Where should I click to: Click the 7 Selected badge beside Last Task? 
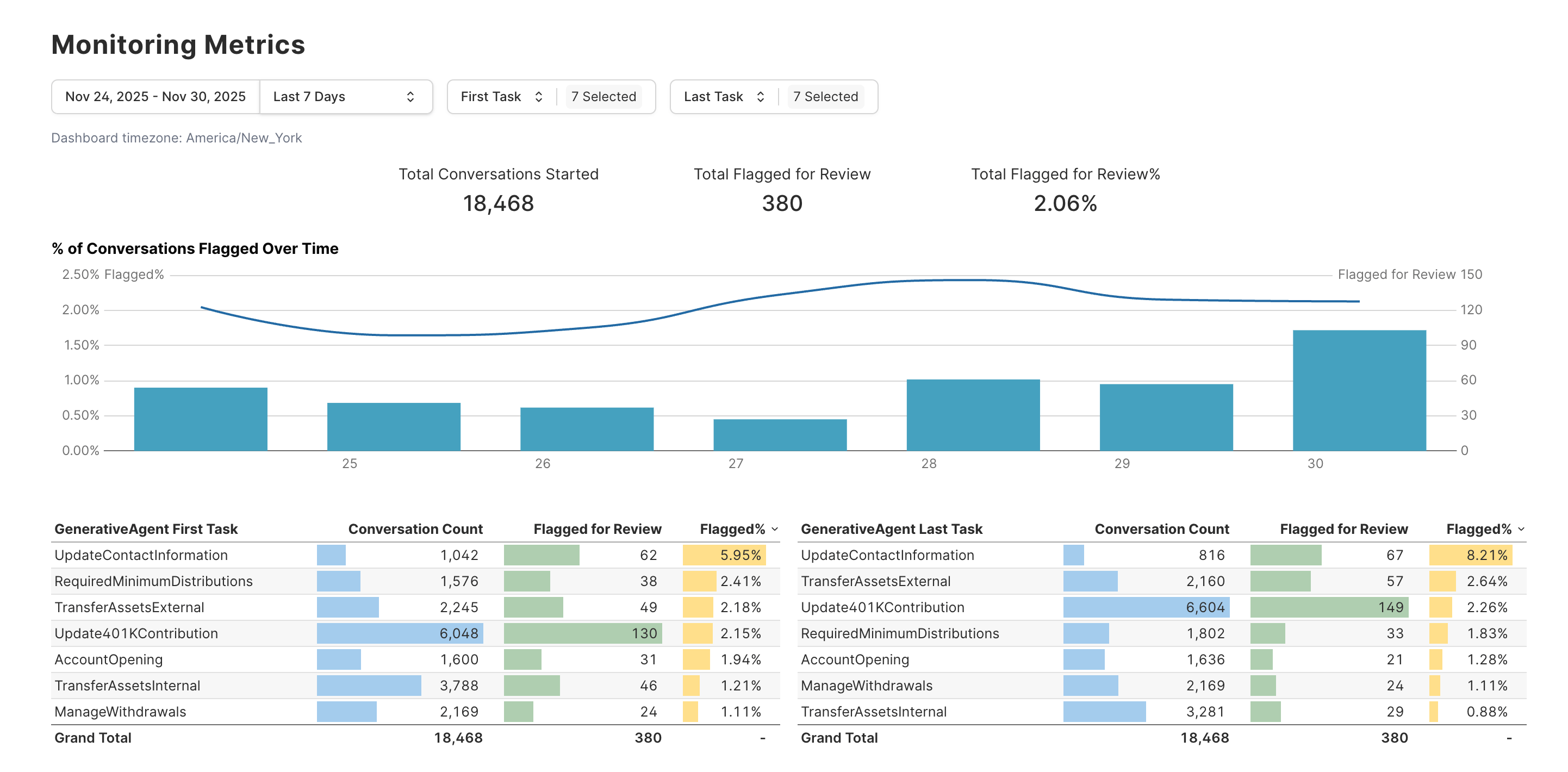coord(825,97)
